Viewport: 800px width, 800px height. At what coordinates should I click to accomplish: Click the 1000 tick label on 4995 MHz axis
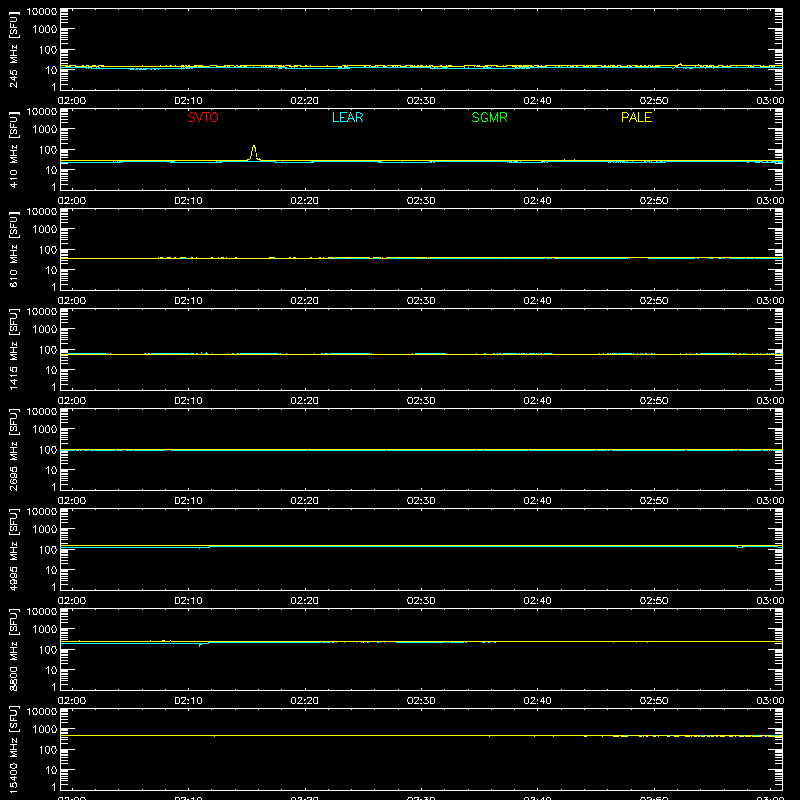(x=45, y=530)
